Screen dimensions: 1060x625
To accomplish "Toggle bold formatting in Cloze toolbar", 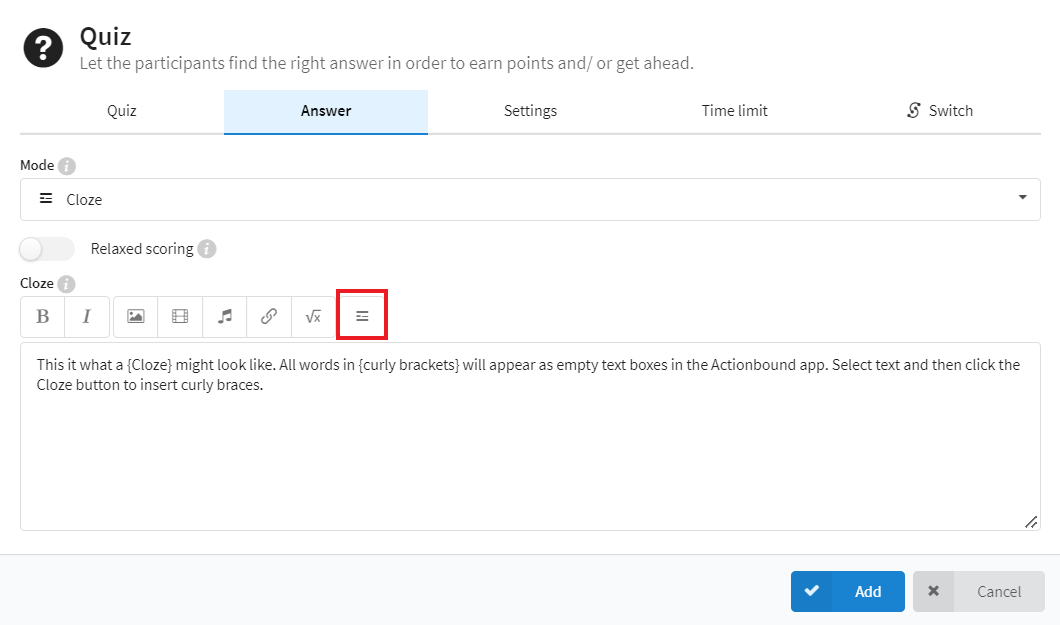I will [43, 316].
